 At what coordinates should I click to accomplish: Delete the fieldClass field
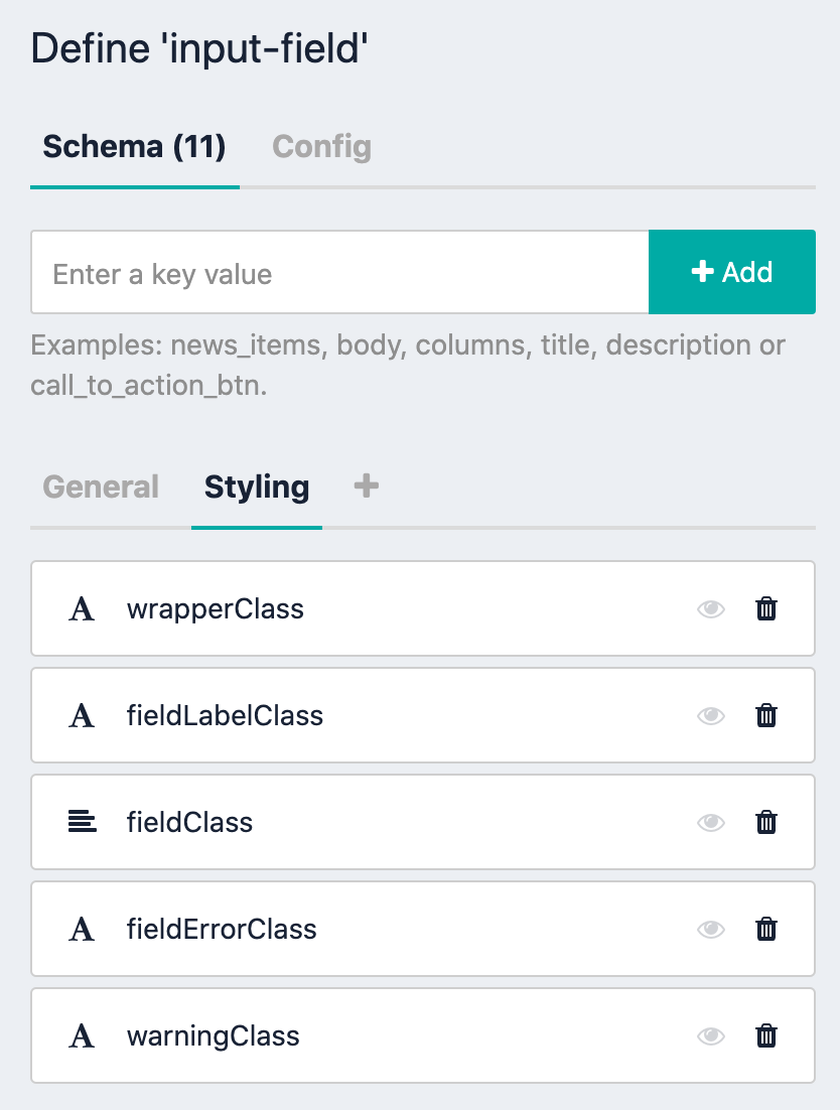pyautogui.click(x=766, y=823)
